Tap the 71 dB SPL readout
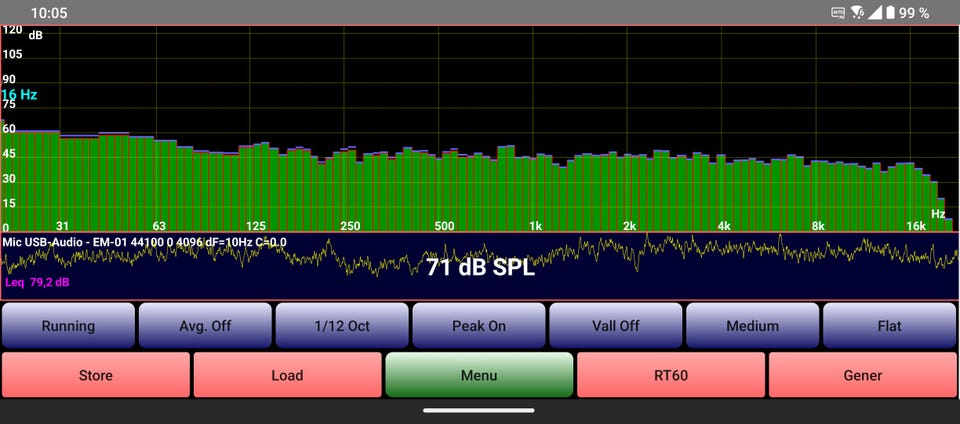The height and width of the screenshot is (424, 960). pos(481,268)
